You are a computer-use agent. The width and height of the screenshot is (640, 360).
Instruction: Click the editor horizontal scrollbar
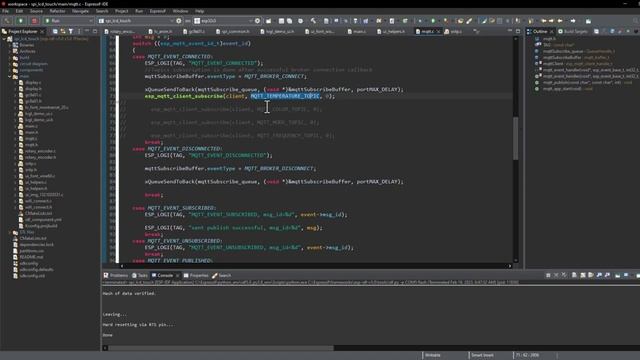pos(315,266)
